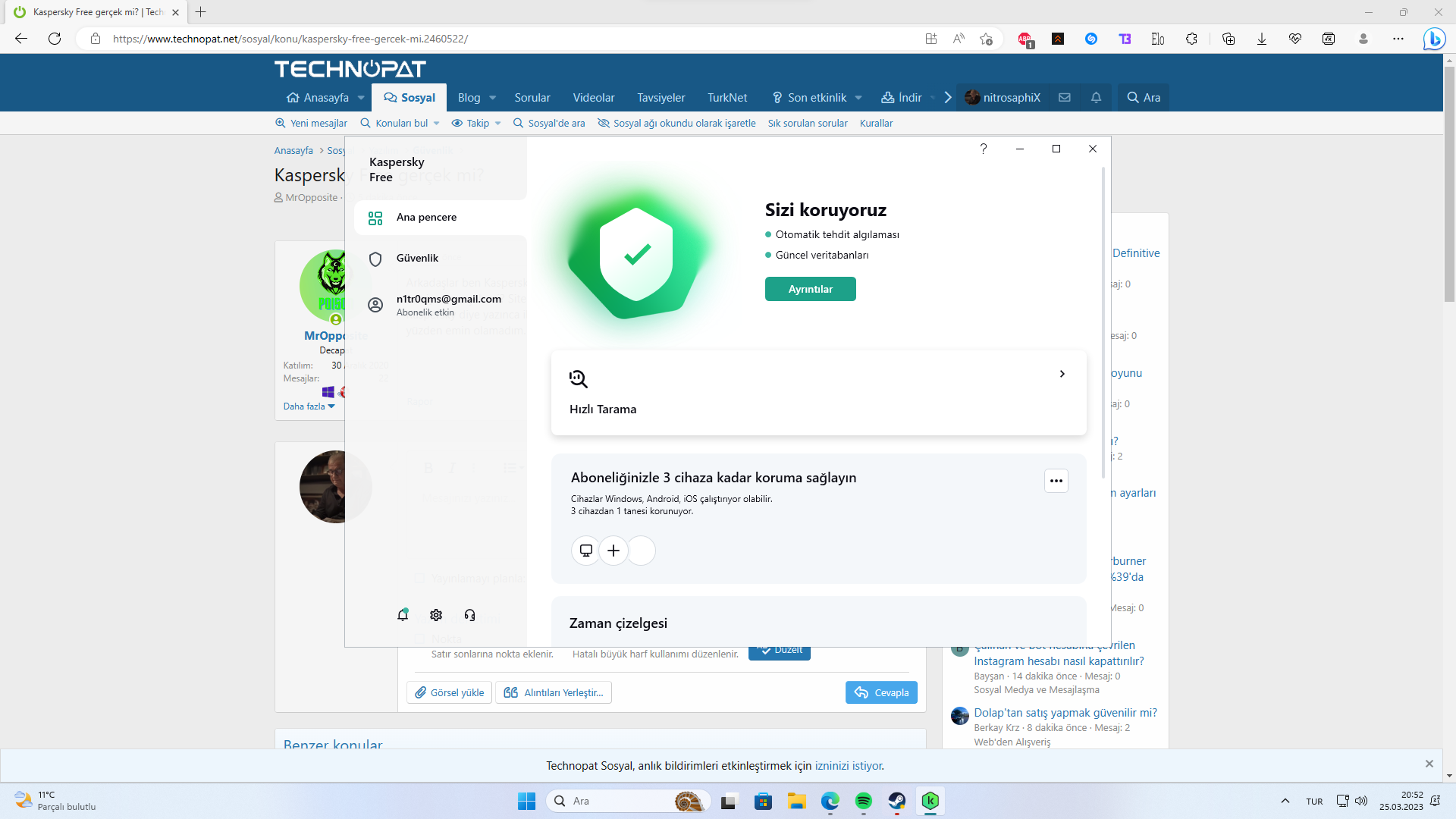Open Kaspersky app in taskbar
Image resolution: width=1456 pixels, height=819 pixels.
(930, 801)
